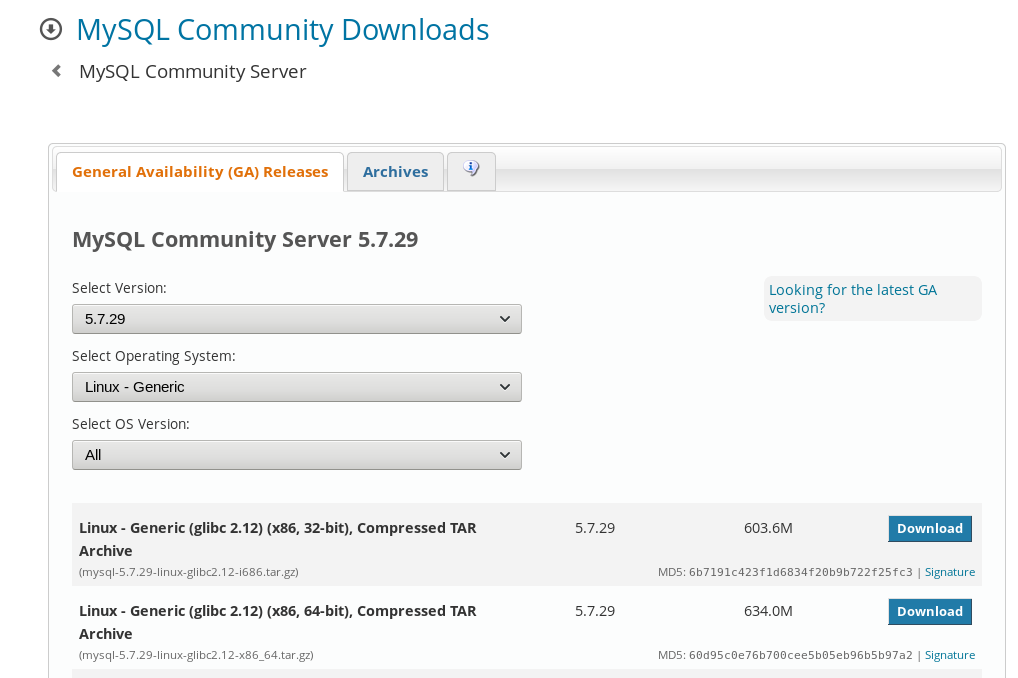Open the MySQL Community Downloads heading link
This screenshot has width=1018, height=678.
(282, 30)
